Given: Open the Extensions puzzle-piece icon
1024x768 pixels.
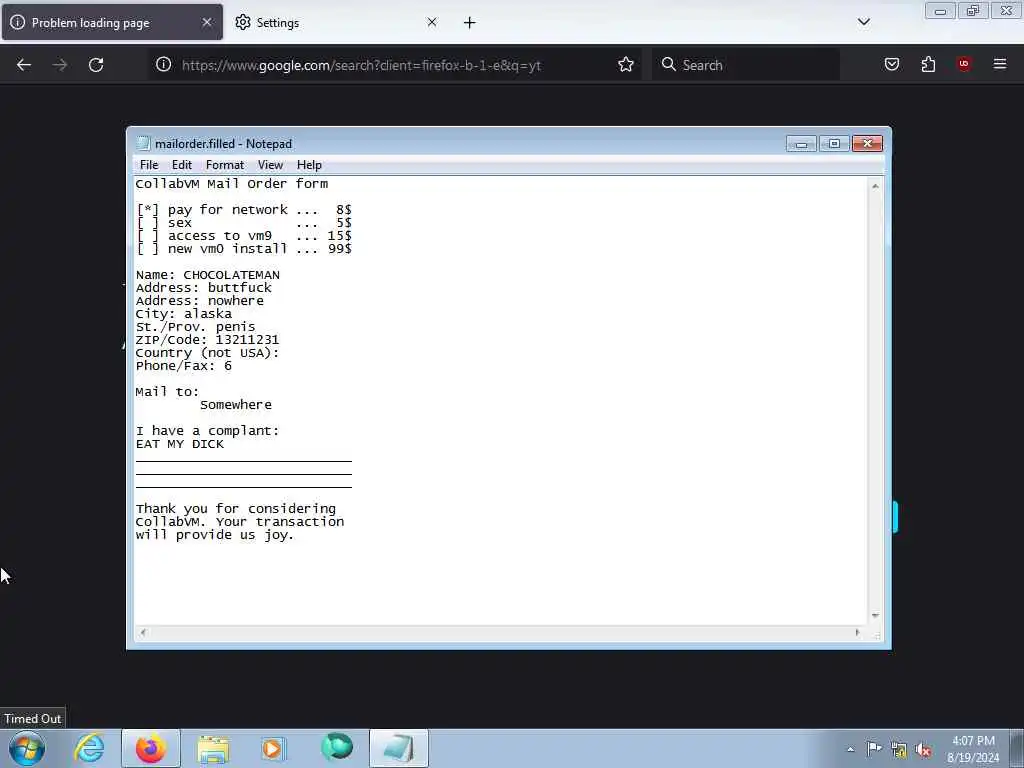Looking at the screenshot, I should click(928, 64).
